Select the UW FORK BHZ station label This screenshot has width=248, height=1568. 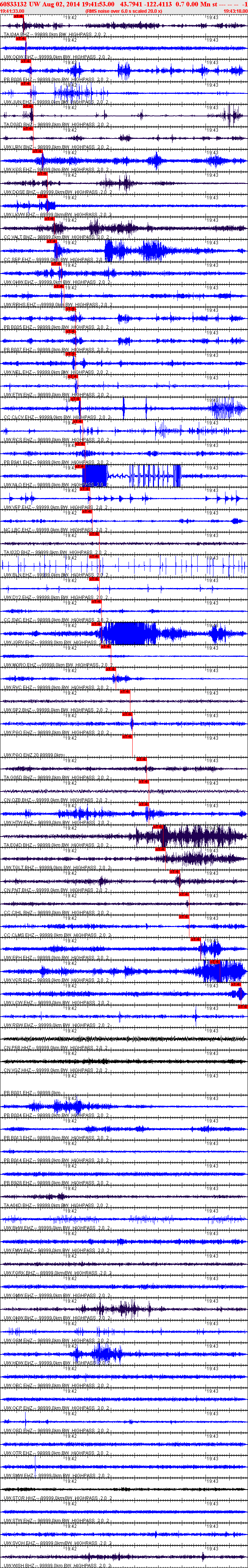tap(57, 1273)
